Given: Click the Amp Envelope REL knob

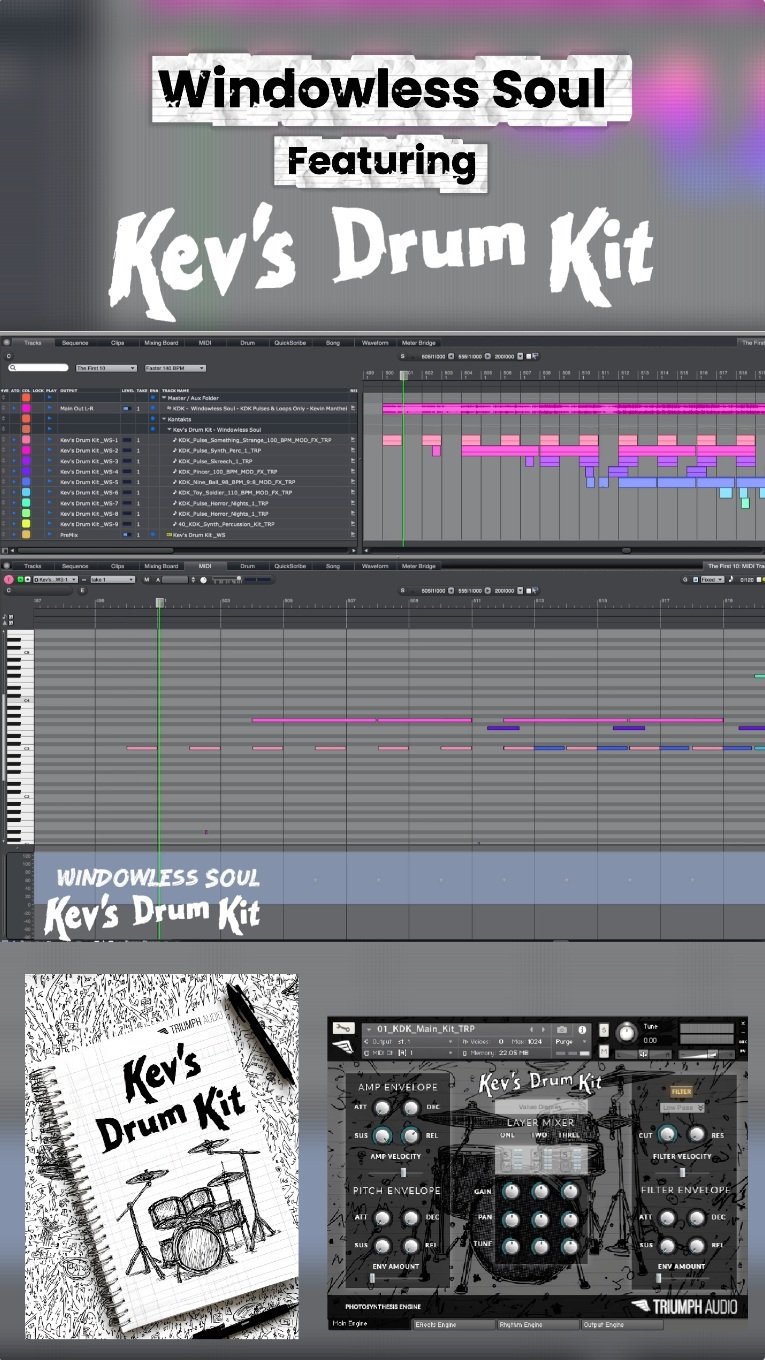Looking at the screenshot, I should [x=411, y=1136].
